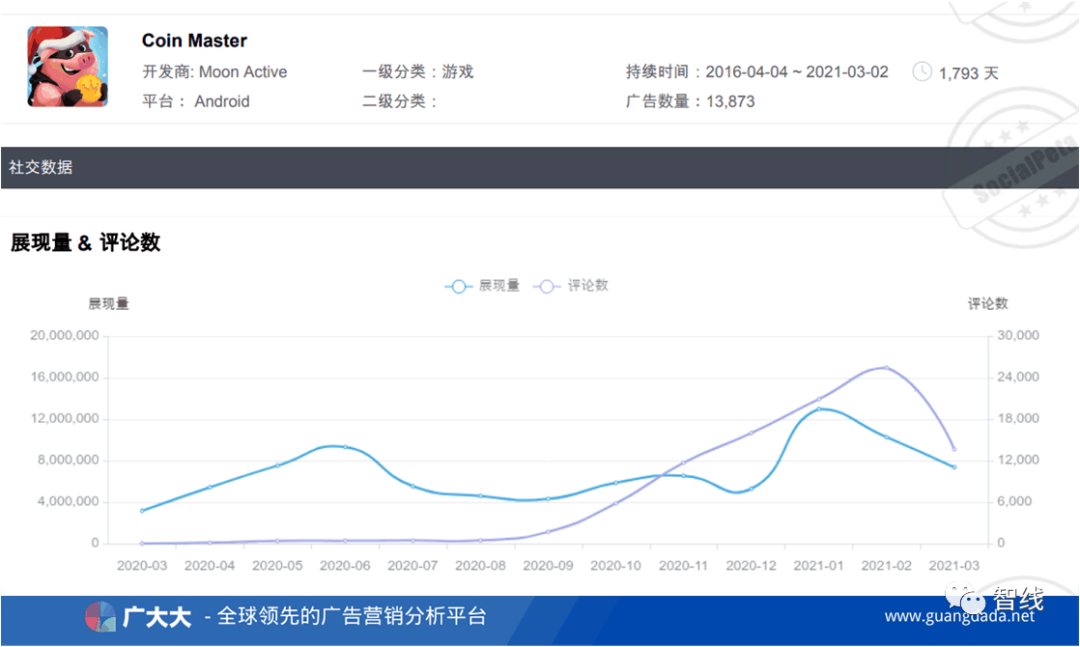Open www.guangdada.net website link
1080x647 pixels.
(x=960, y=617)
